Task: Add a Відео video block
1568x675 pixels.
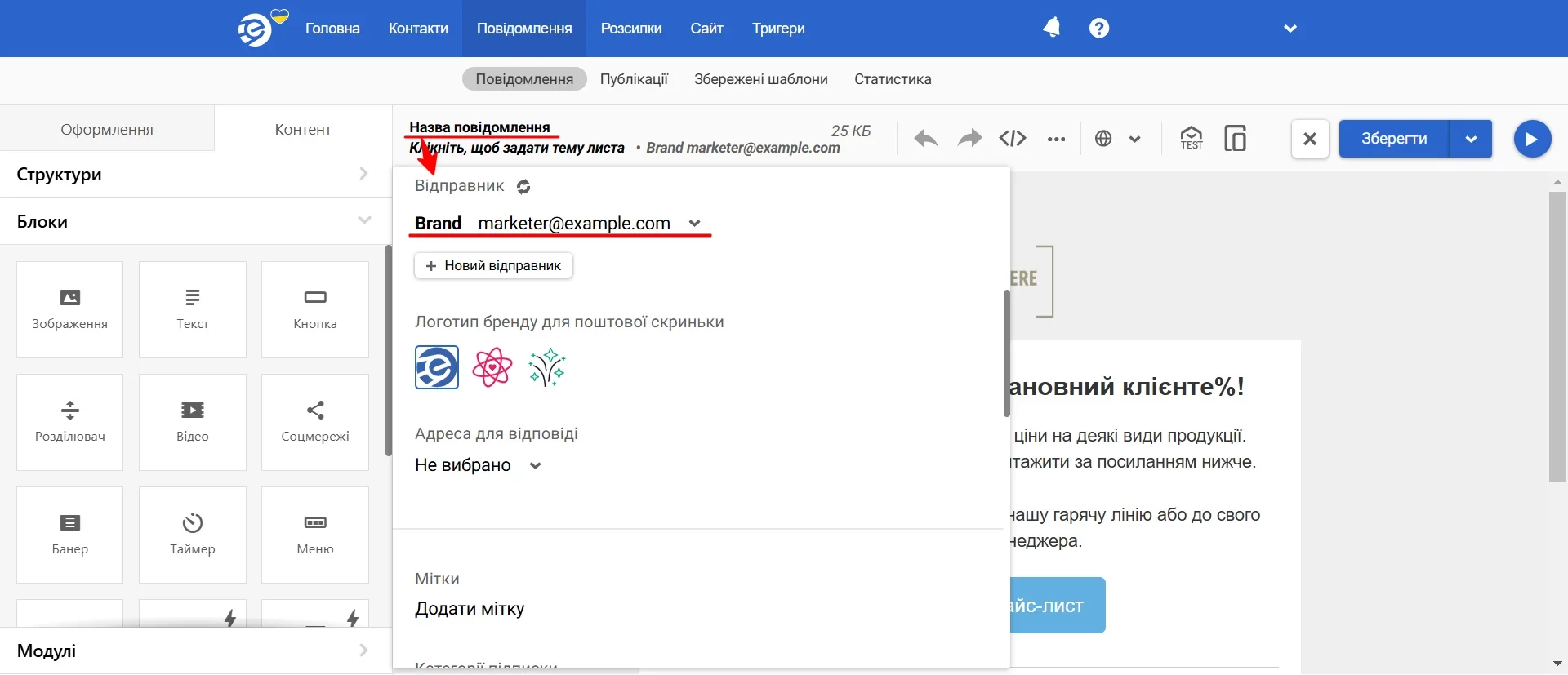Action: tap(193, 422)
